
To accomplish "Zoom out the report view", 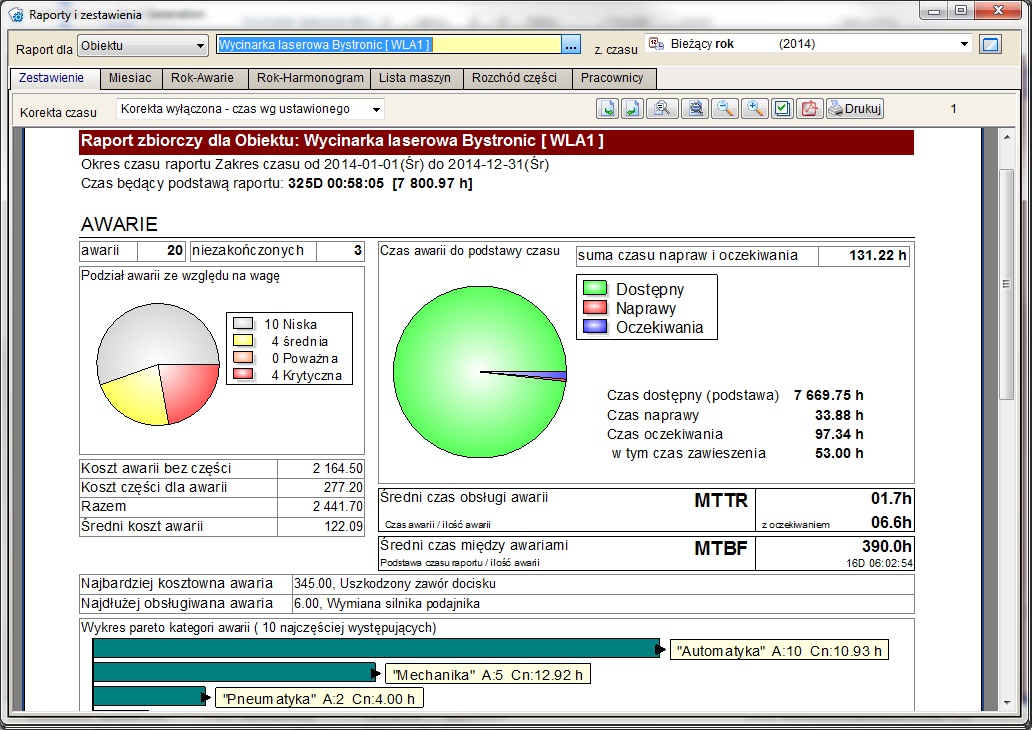I will coord(725,109).
